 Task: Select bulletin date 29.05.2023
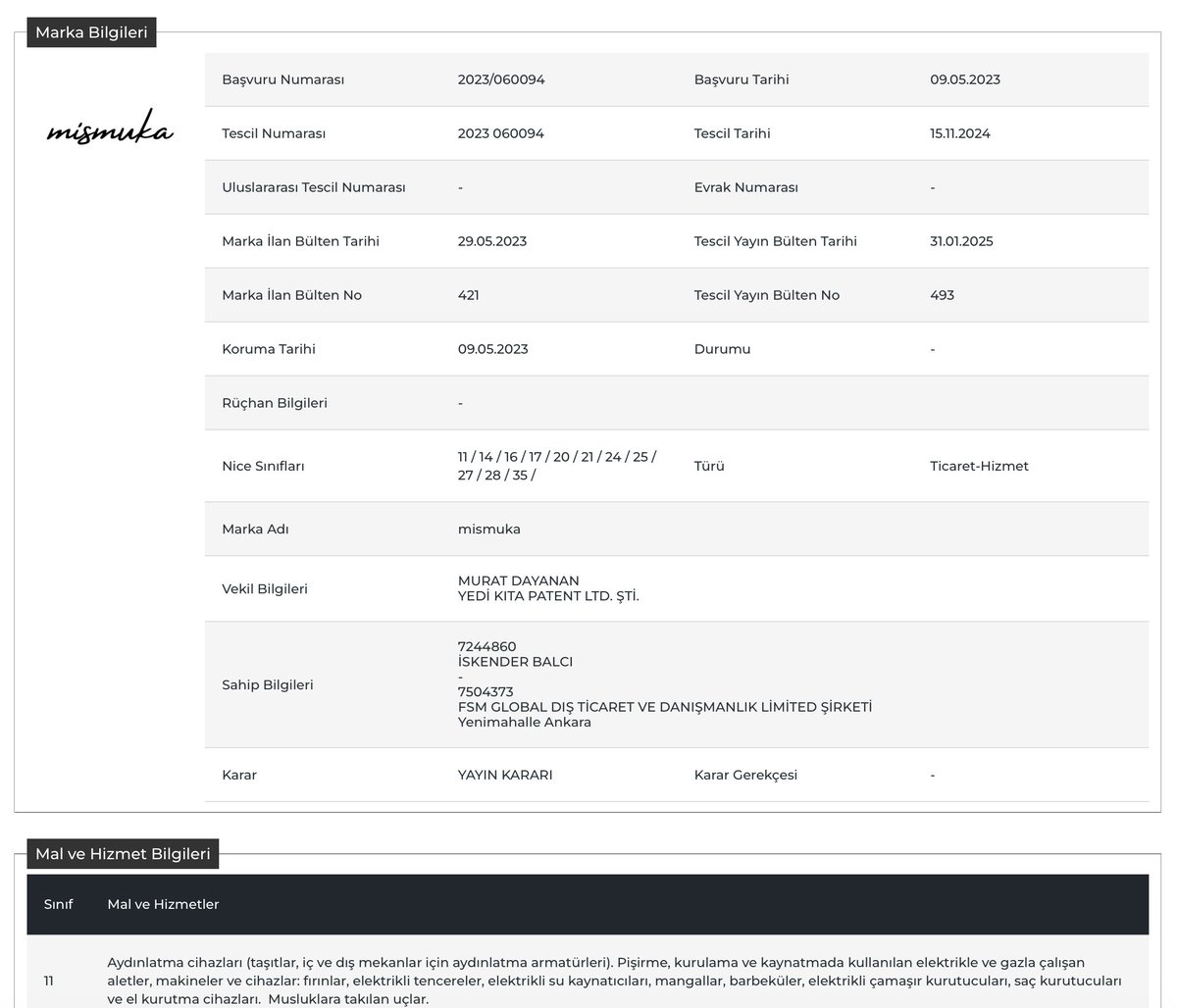coord(491,241)
